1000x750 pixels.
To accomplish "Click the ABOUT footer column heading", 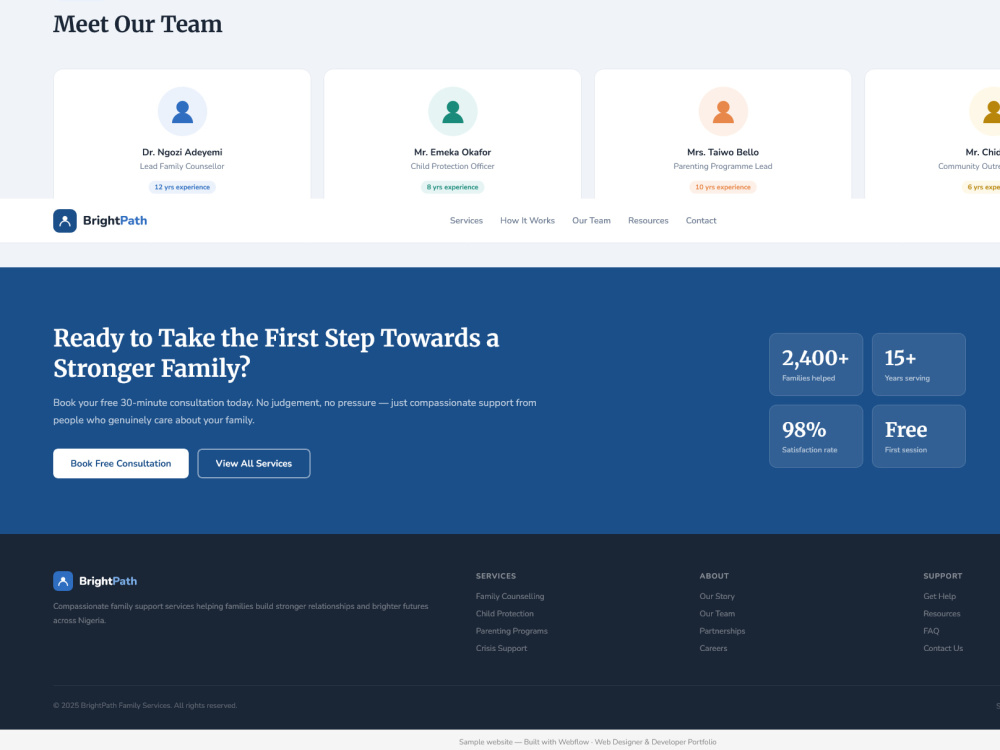I will click(714, 576).
